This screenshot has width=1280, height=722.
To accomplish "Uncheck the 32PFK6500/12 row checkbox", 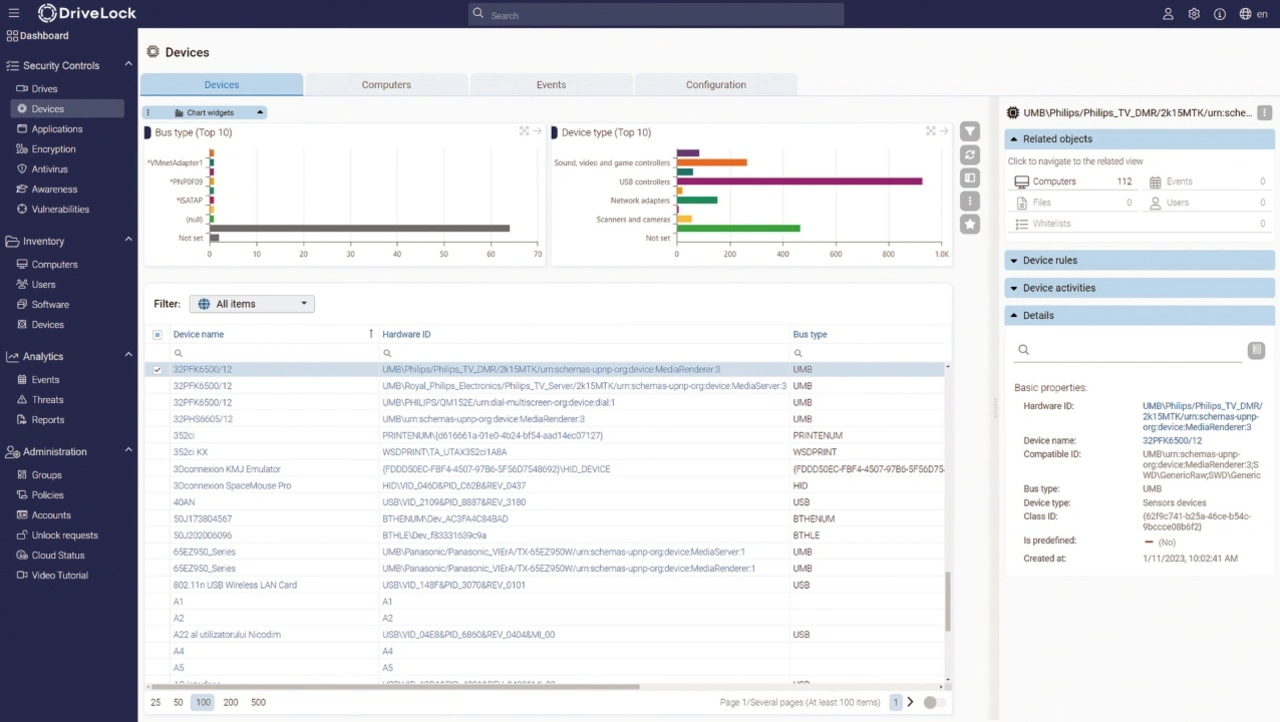I will point(157,370).
